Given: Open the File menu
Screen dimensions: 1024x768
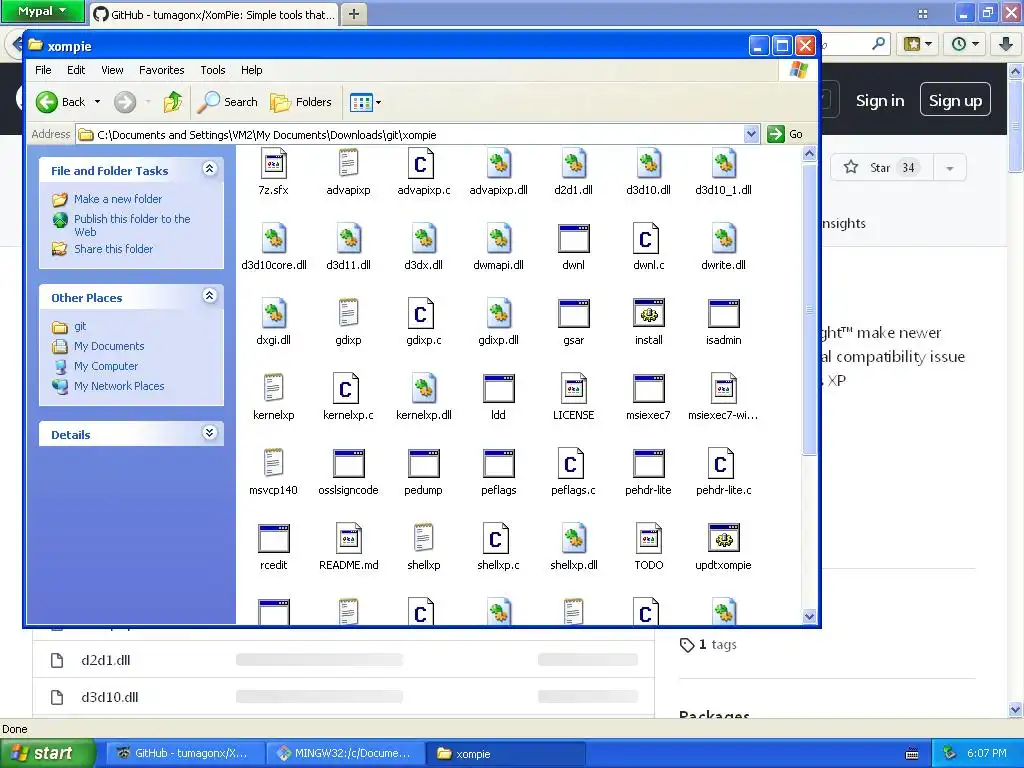Looking at the screenshot, I should pos(43,70).
